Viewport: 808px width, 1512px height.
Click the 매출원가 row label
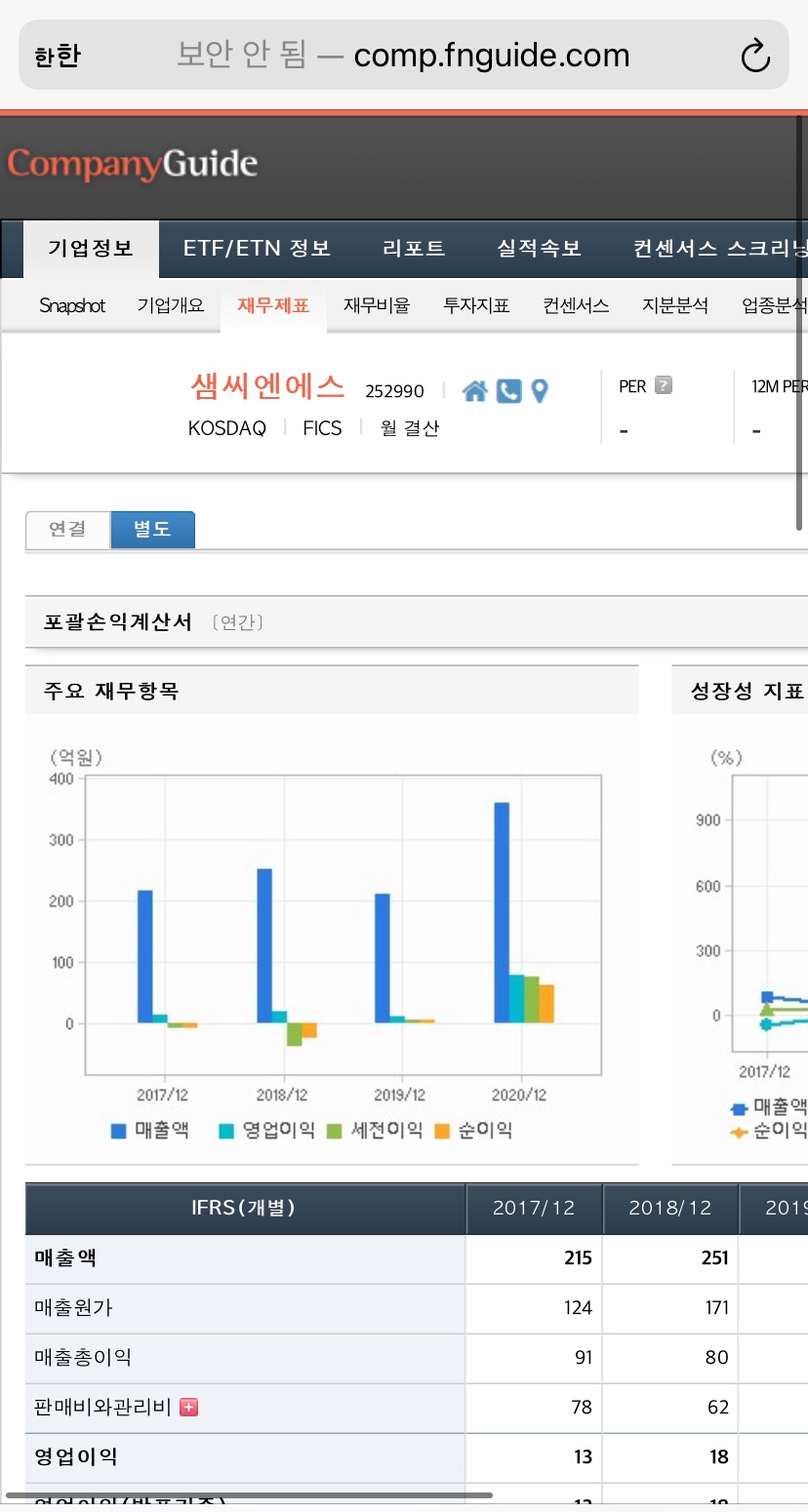[73, 1307]
